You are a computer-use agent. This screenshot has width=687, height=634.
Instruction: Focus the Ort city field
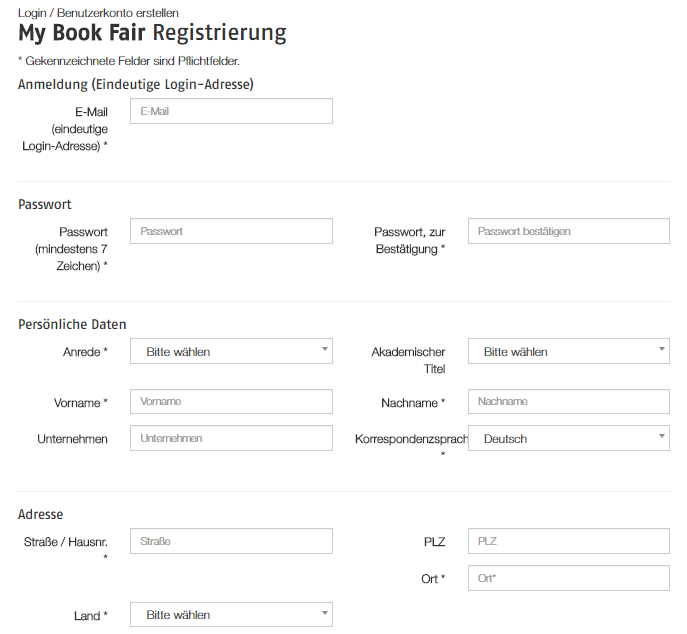click(x=568, y=579)
